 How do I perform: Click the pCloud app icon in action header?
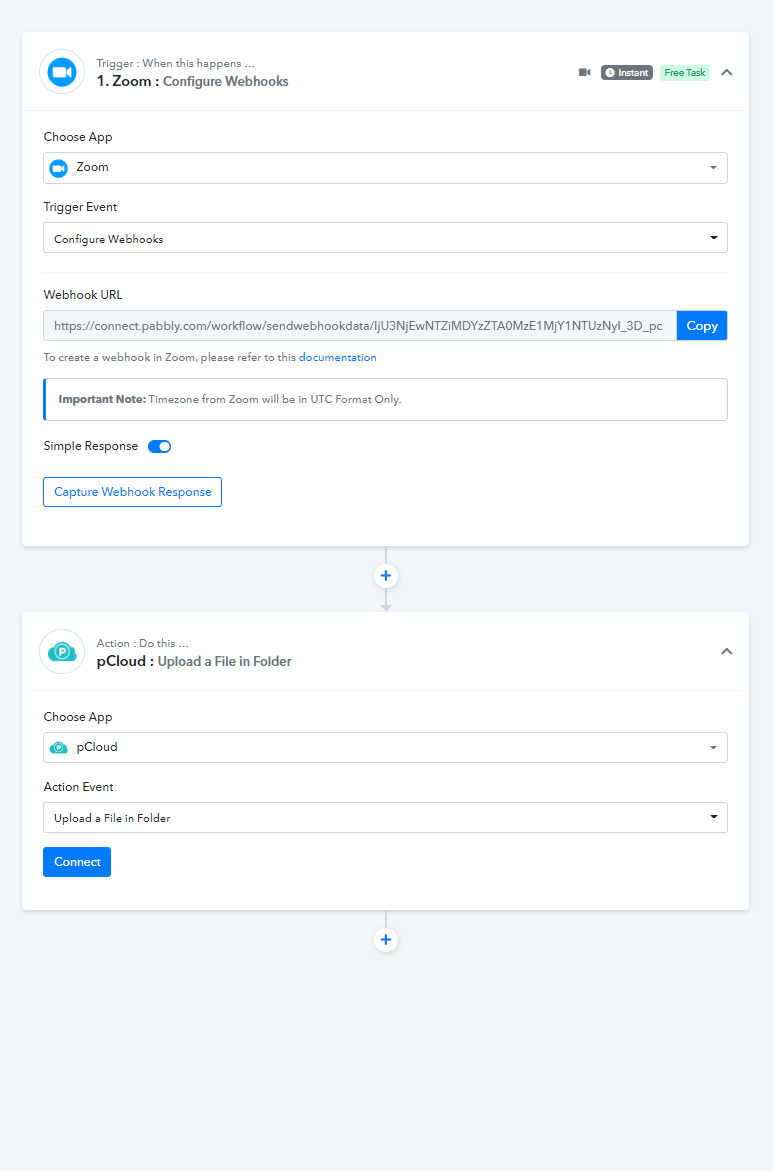coord(62,652)
